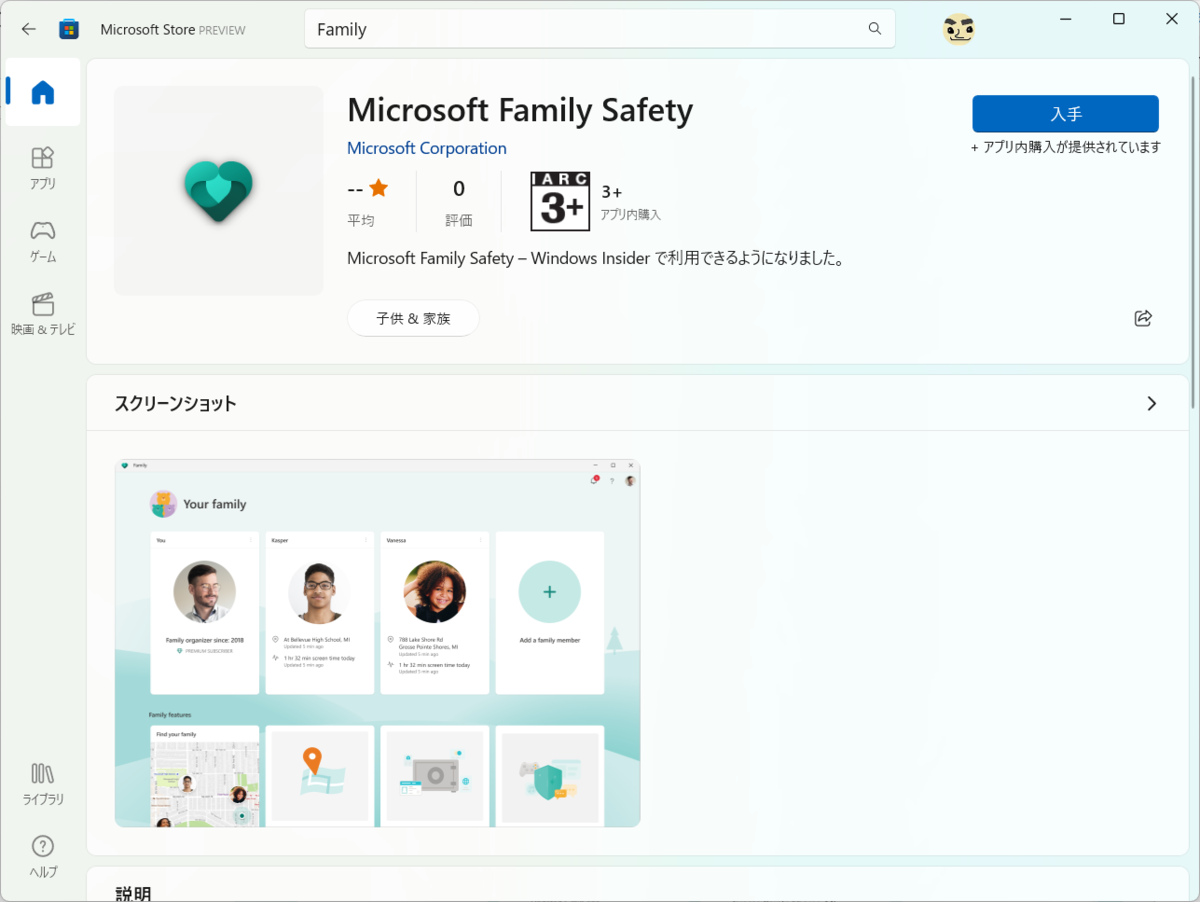Open 映画 & テレビ in sidebar
This screenshot has width=1200, height=902.
[x=43, y=314]
